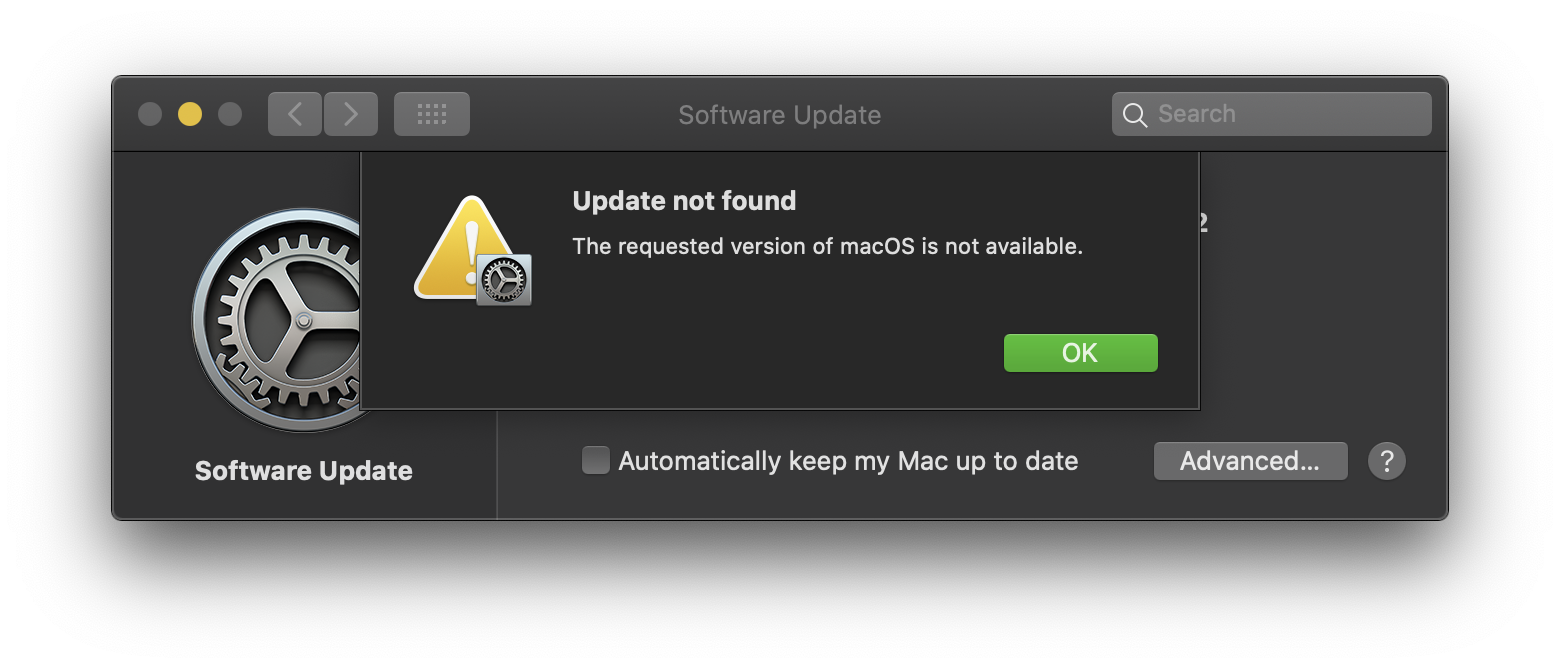Click the "Update not found" heading
This screenshot has width=1560, height=668.
(684, 201)
